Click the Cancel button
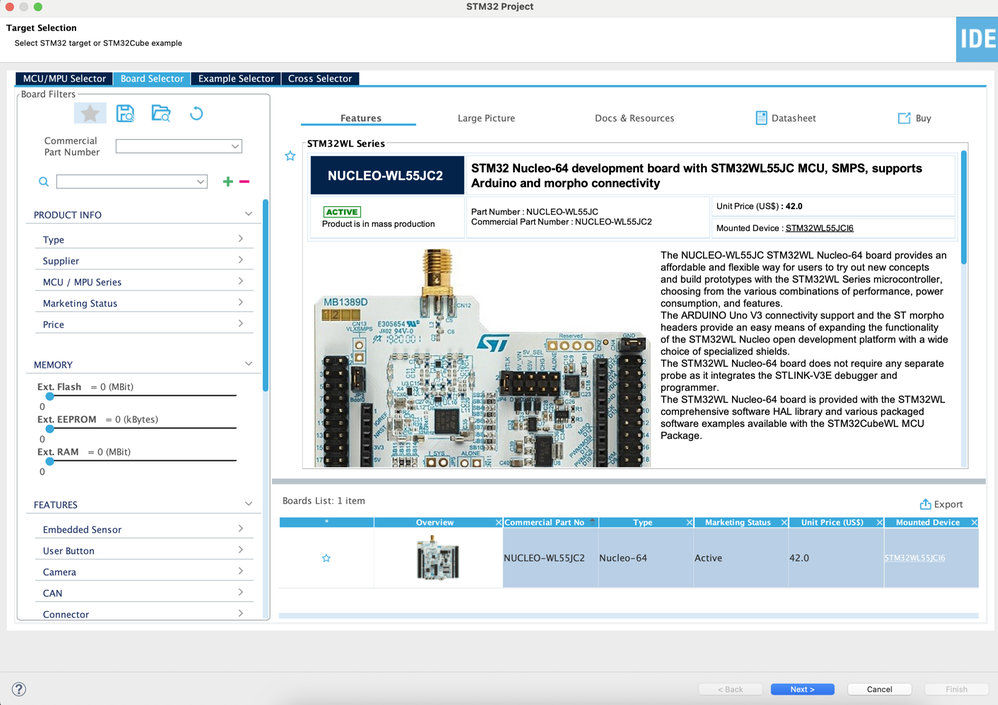 click(x=880, y=689)
